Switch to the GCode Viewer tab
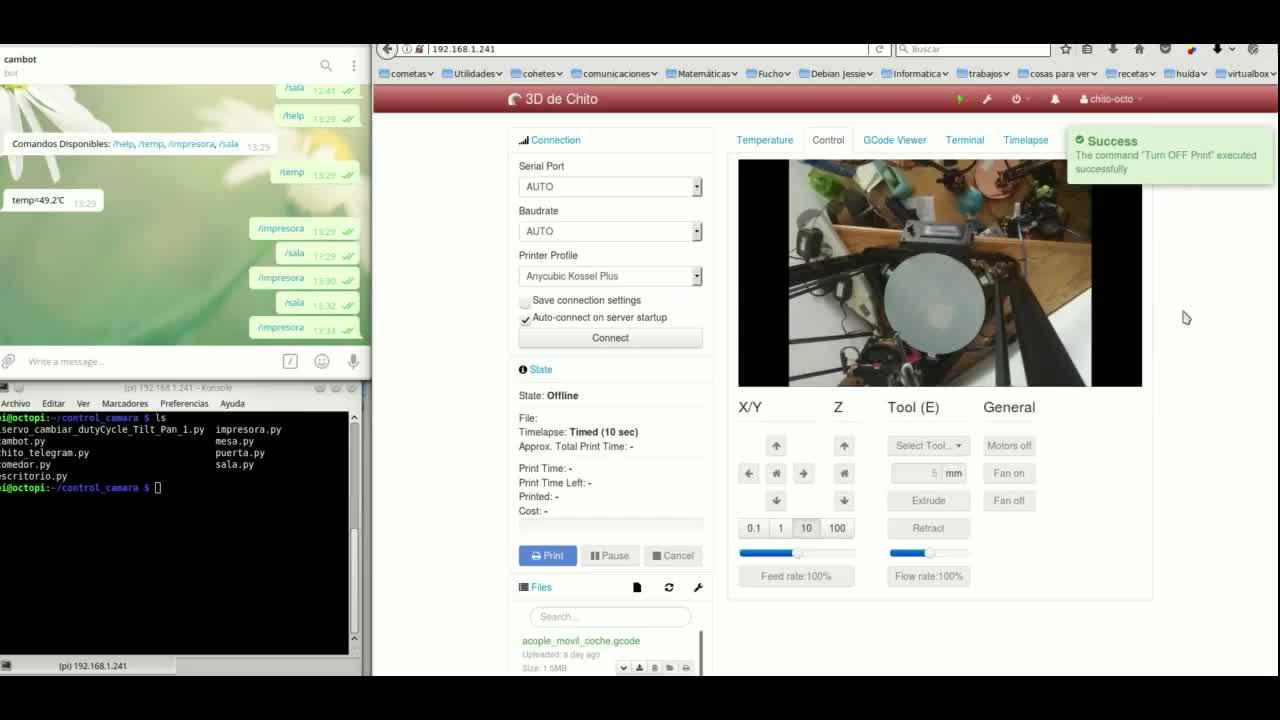Viewport: 1280px width, 720px height. tap(895, 140)
